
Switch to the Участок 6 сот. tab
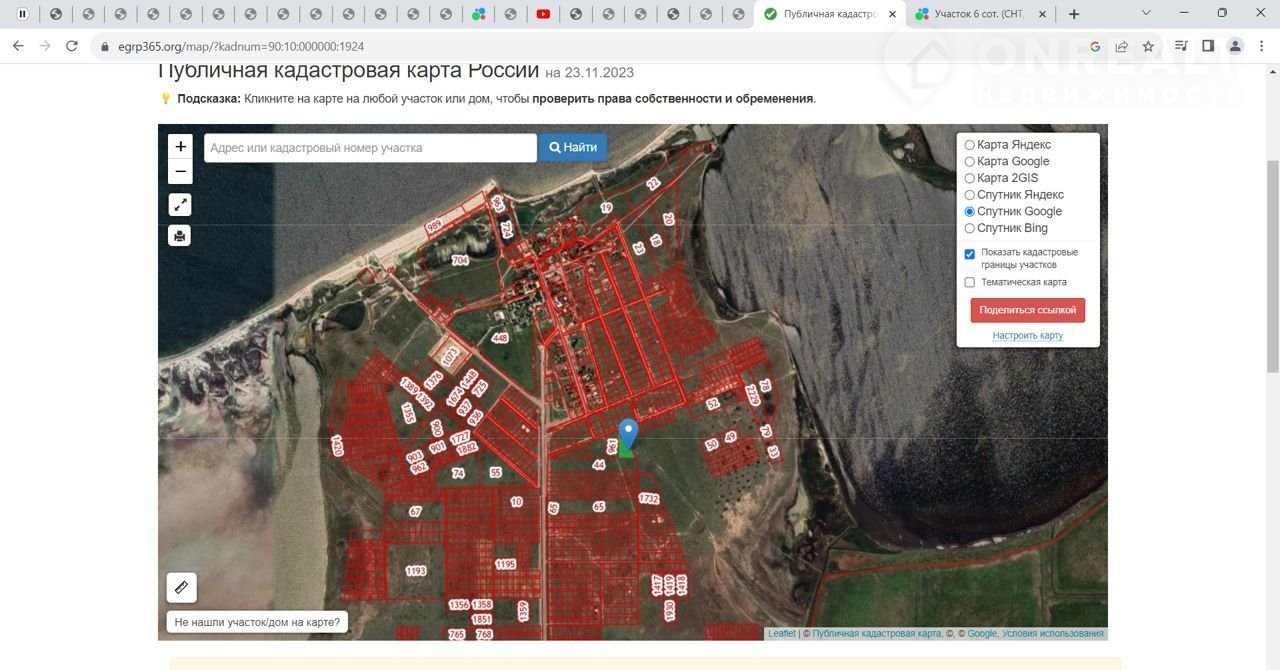pyautogui.click(x=979, y=14)
